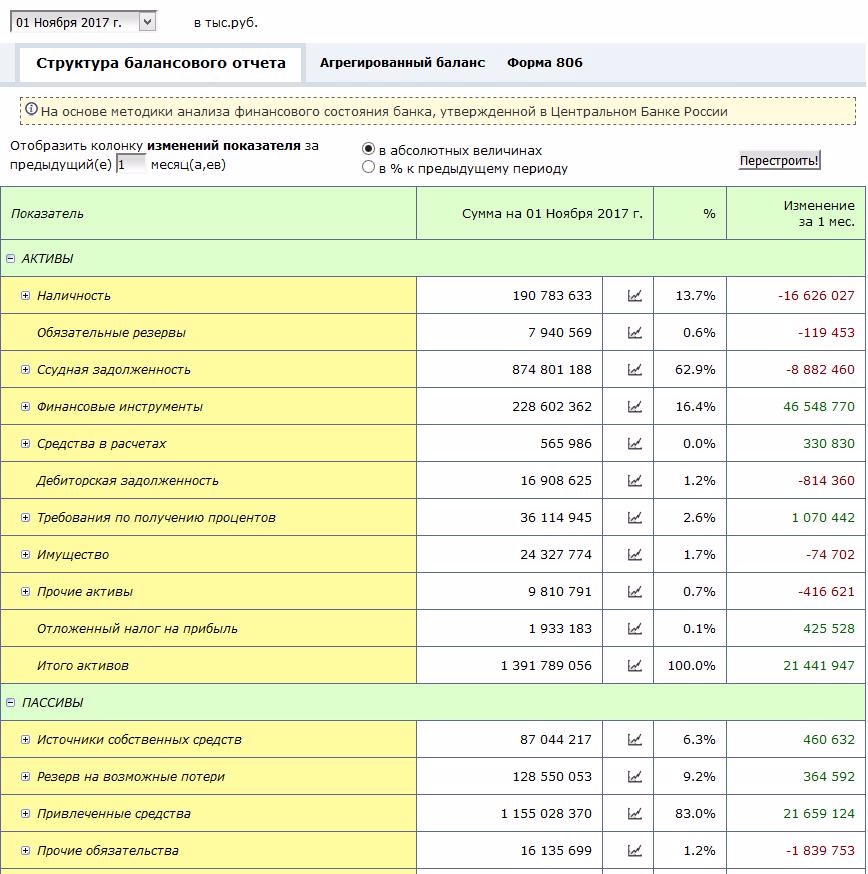Click the change value 21 441 947
868x874 pixels.
click(x=818, y=665)
